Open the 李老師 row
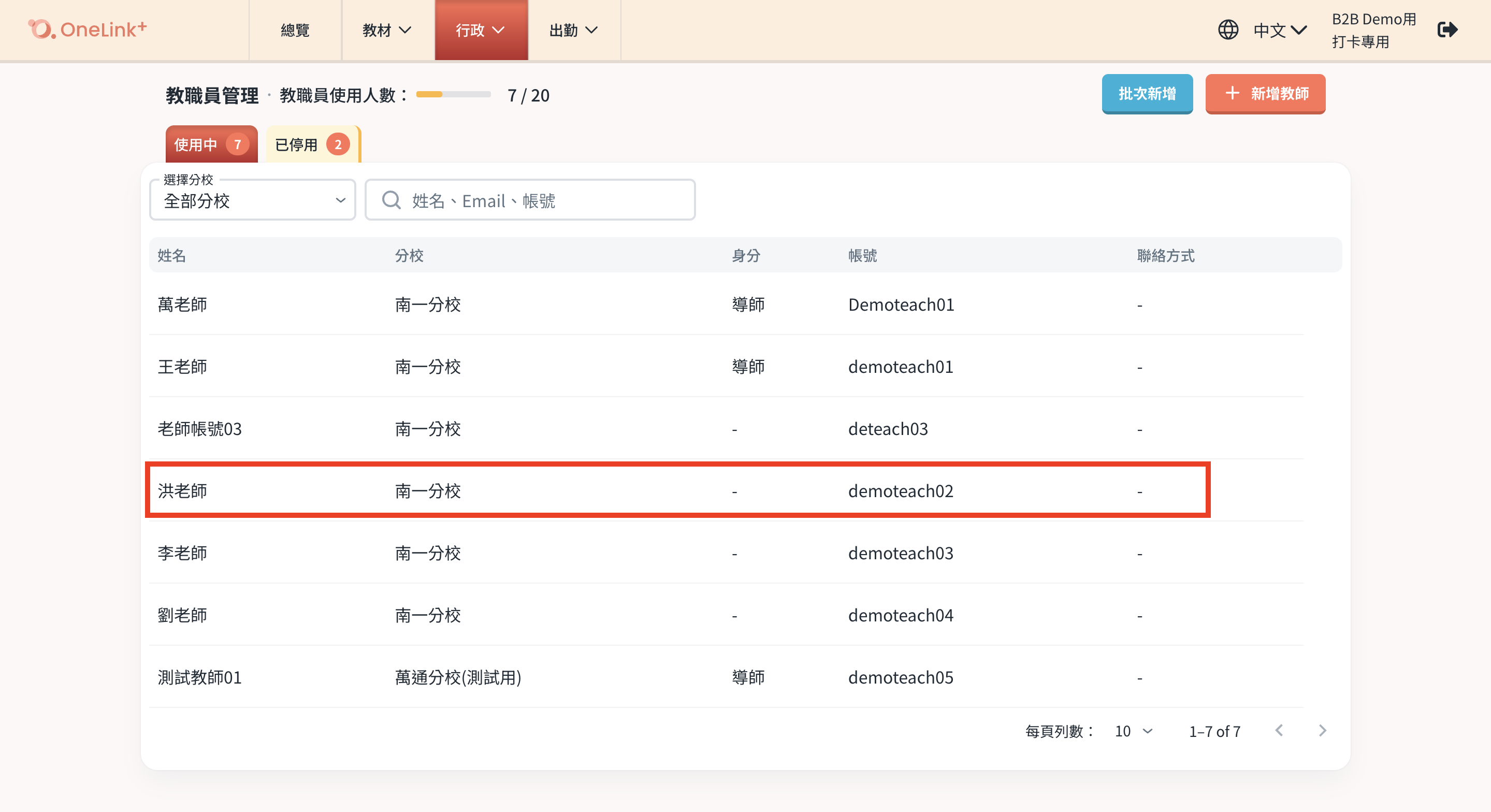The height and width of the screenshot is (812, 1491). [727, 553]
